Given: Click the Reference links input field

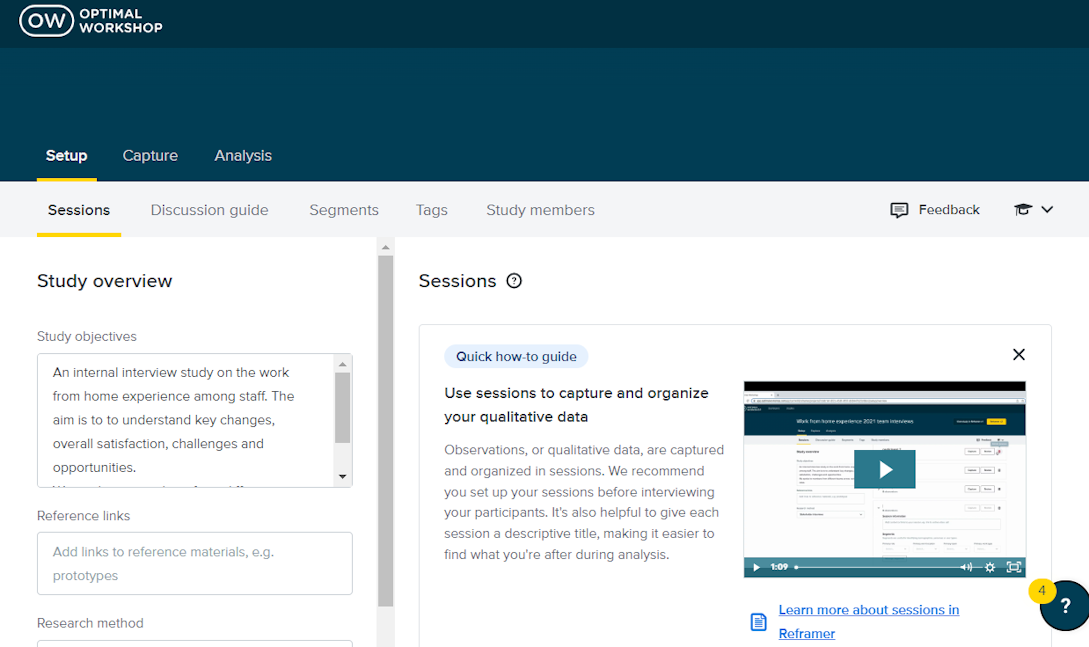Looking at the screenshot, I should point(194,562).
